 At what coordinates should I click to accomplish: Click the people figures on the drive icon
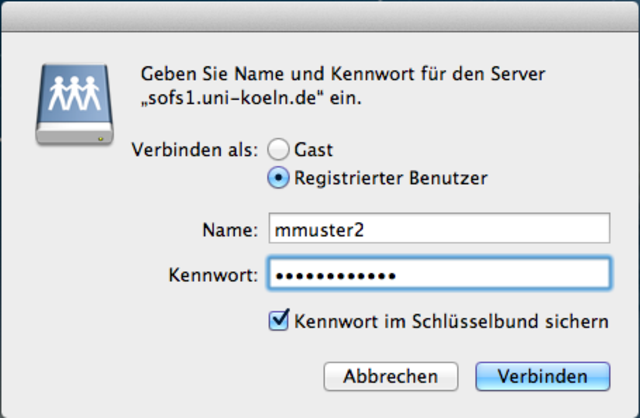coord(74,93)
